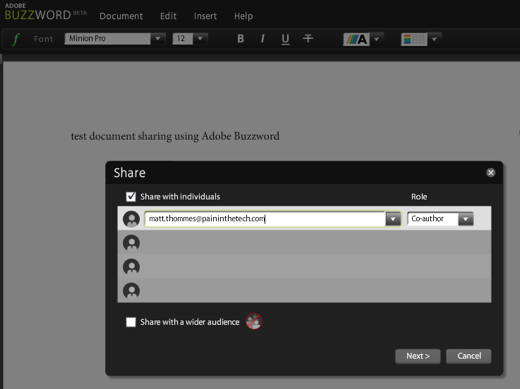
Task: Apply Underline formatting
Action: click(285, 39)
